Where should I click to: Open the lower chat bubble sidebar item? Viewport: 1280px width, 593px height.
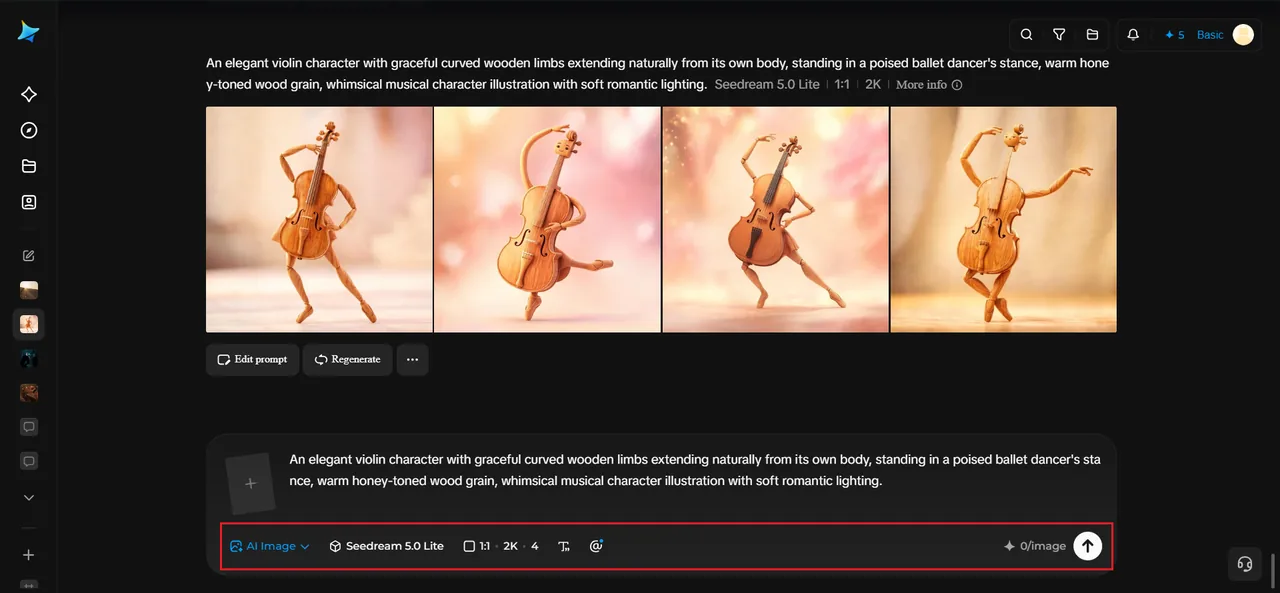point(29,461)
